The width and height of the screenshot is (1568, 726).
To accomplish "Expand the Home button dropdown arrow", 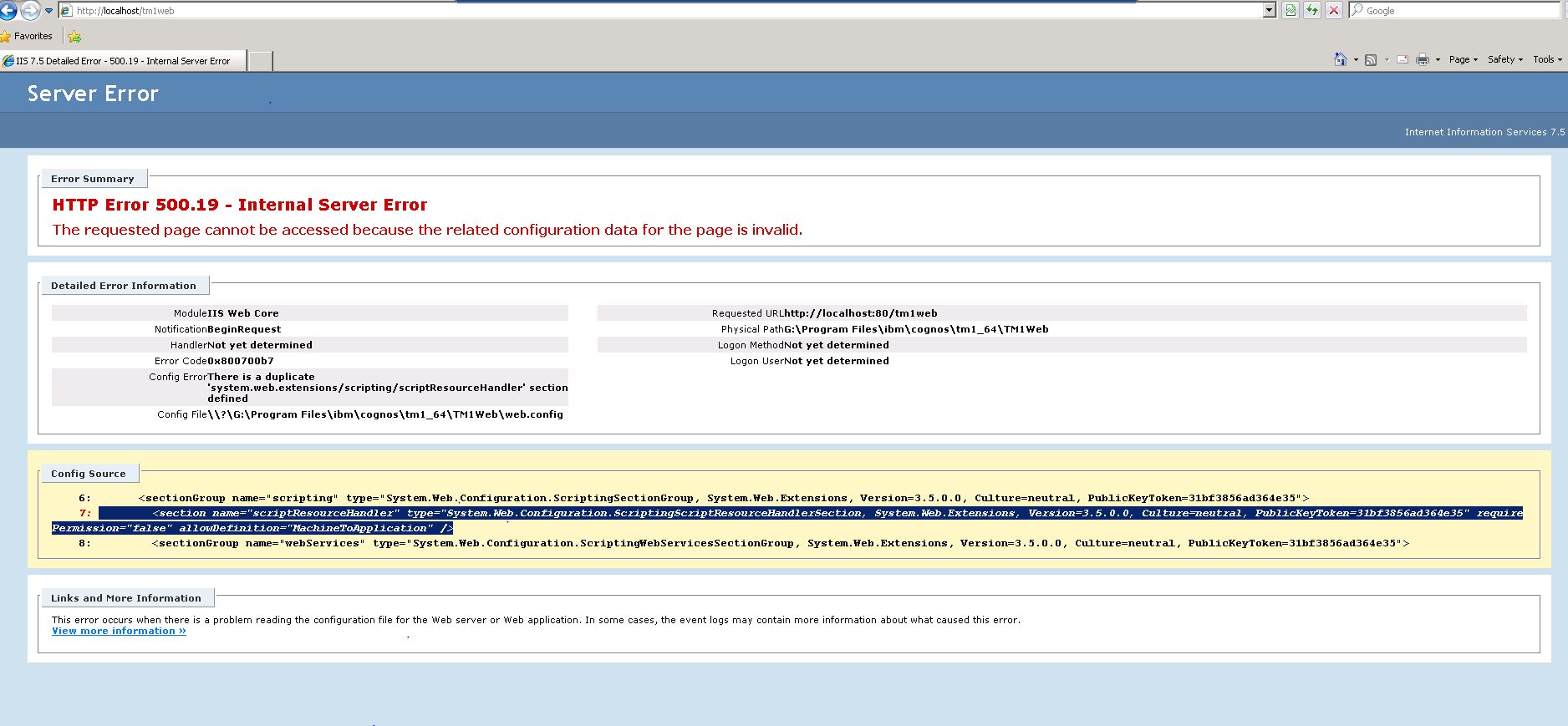I will [1356, 60].
